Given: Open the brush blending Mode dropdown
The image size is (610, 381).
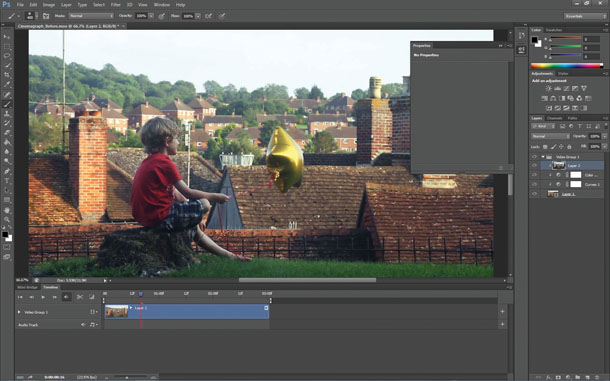Looking at the screenshot, I should pos(91,16).
